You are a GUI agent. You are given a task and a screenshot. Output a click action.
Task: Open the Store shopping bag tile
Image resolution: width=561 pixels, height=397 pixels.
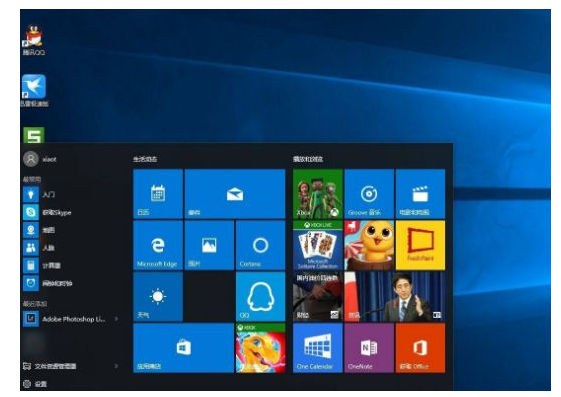click(x=184, y=348)
